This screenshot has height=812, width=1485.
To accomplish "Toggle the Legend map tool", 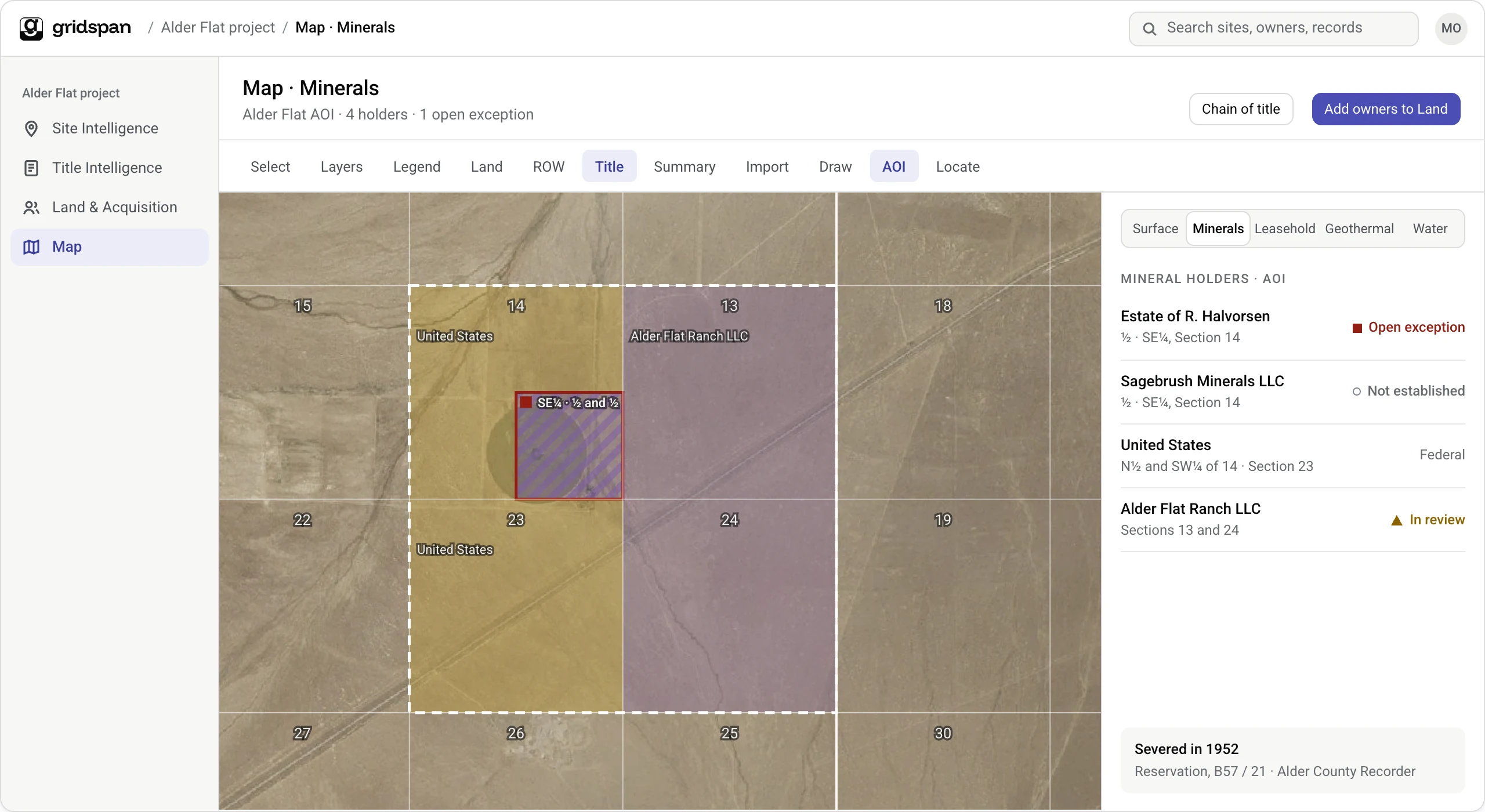I will tap(416, 166).
